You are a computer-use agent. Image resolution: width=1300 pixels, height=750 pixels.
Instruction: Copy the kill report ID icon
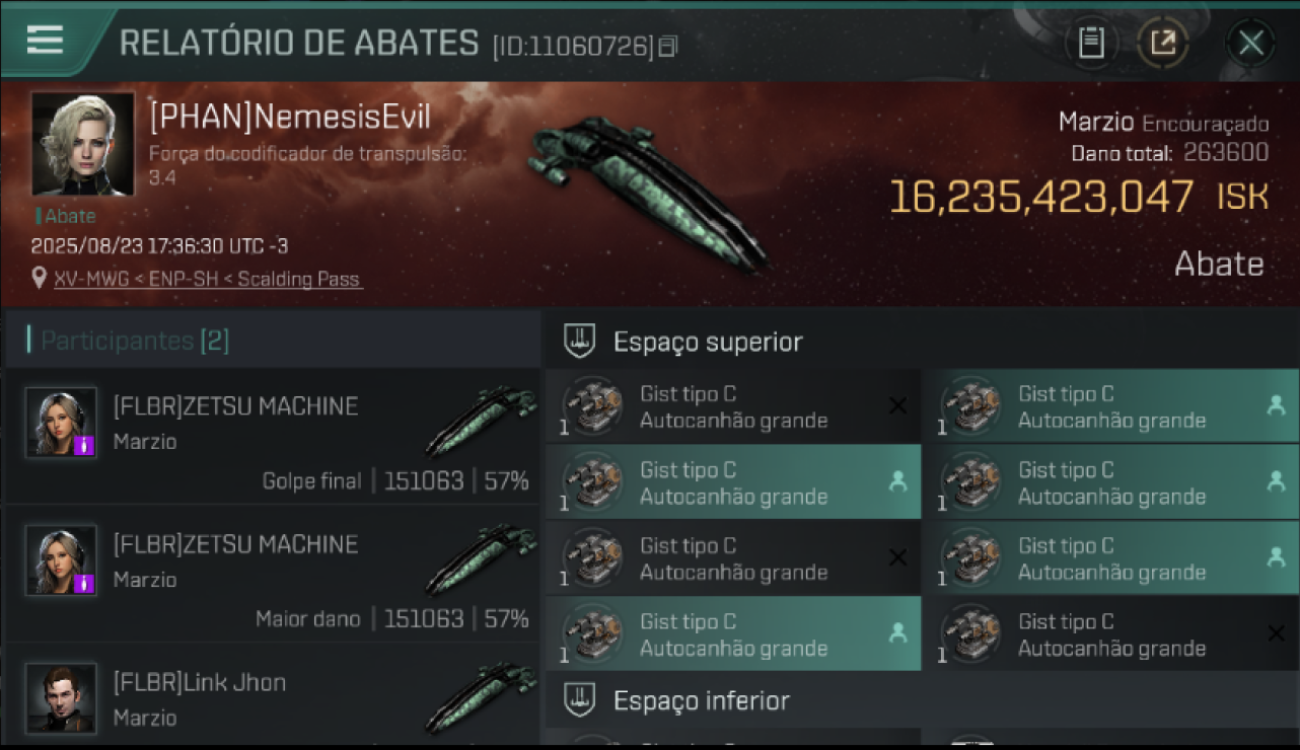[x=668, y=45]
